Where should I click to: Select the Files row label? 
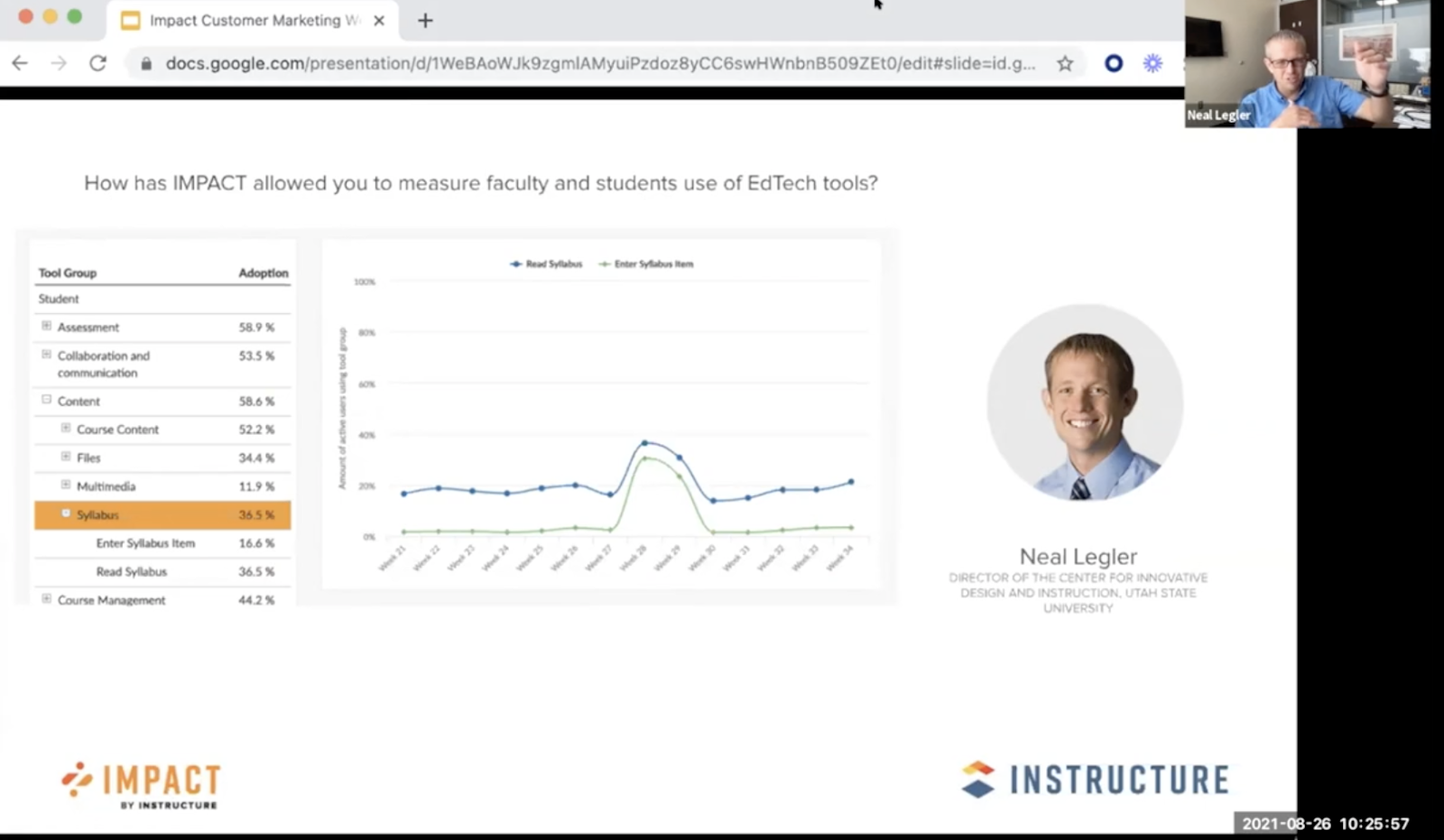88,458
